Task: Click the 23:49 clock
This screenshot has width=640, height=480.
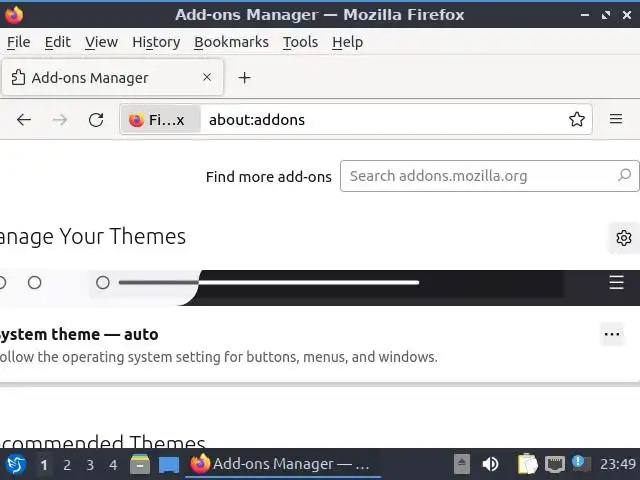Action: pyautogui.click(x=618, y=464)
